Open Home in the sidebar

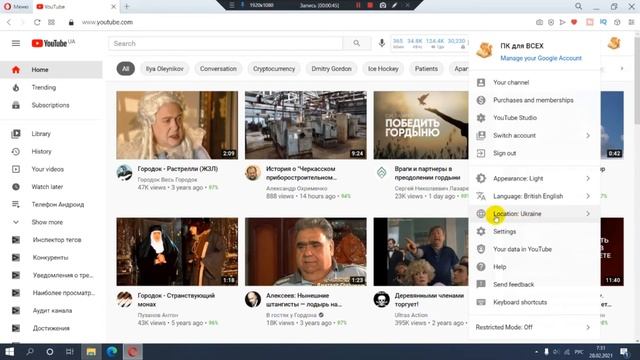point(51,70)
